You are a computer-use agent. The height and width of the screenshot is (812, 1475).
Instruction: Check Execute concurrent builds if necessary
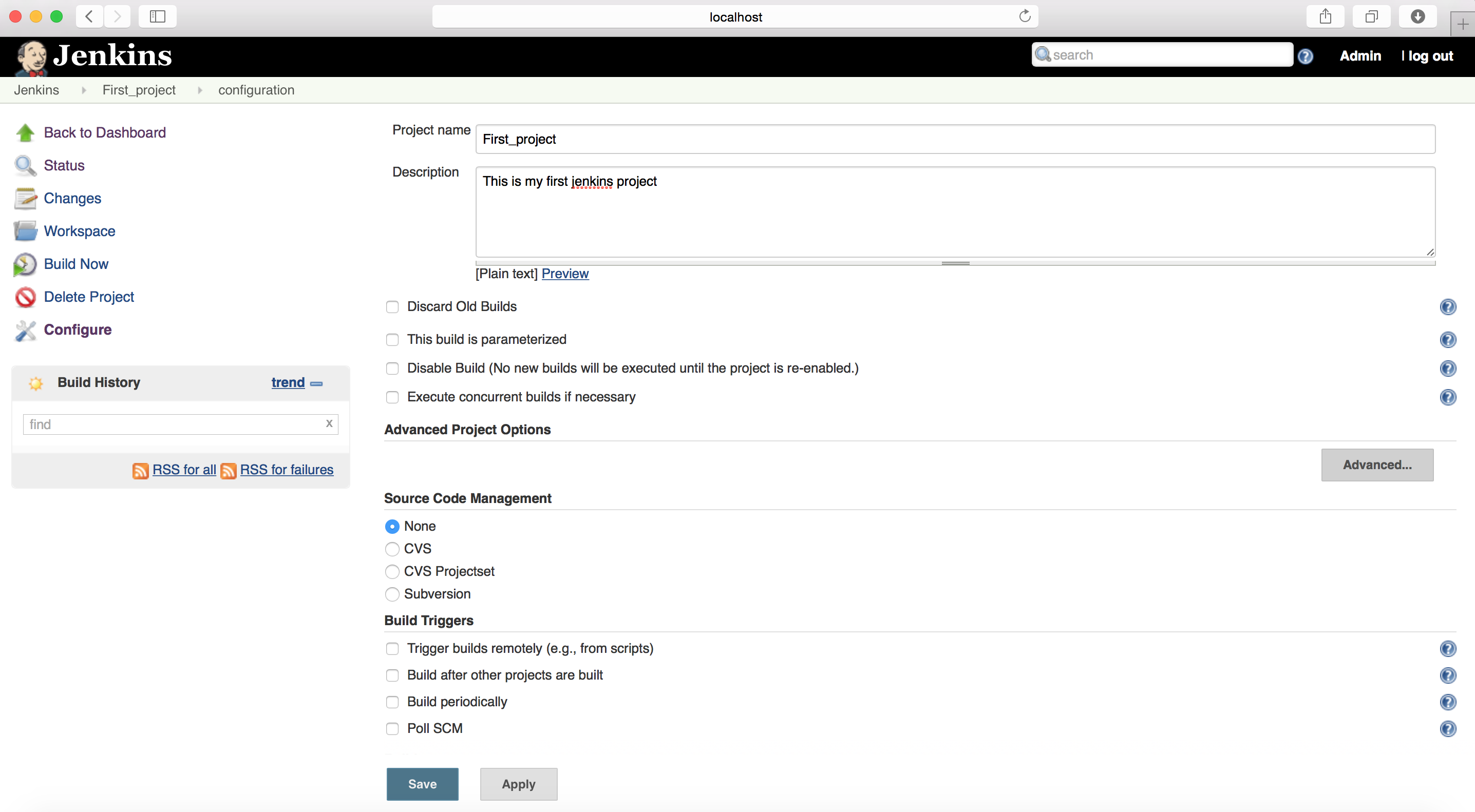click(x=392, y=397)
